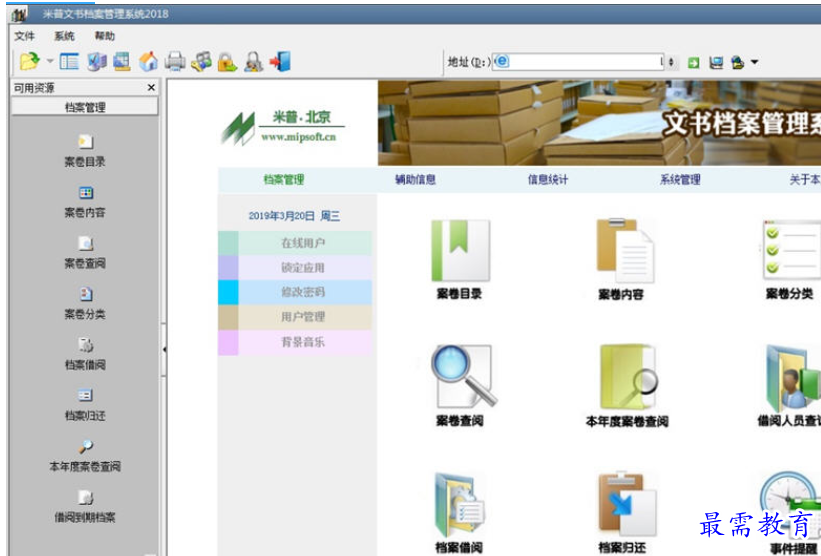Screen dimensions: 821x556
Task: Click the globe folder icon in the address toolbar
Action: tap(738, 63)
